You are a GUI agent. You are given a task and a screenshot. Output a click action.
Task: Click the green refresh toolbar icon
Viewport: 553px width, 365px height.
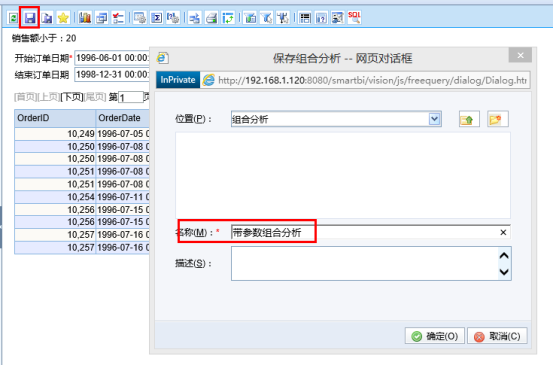coord(13,18)
